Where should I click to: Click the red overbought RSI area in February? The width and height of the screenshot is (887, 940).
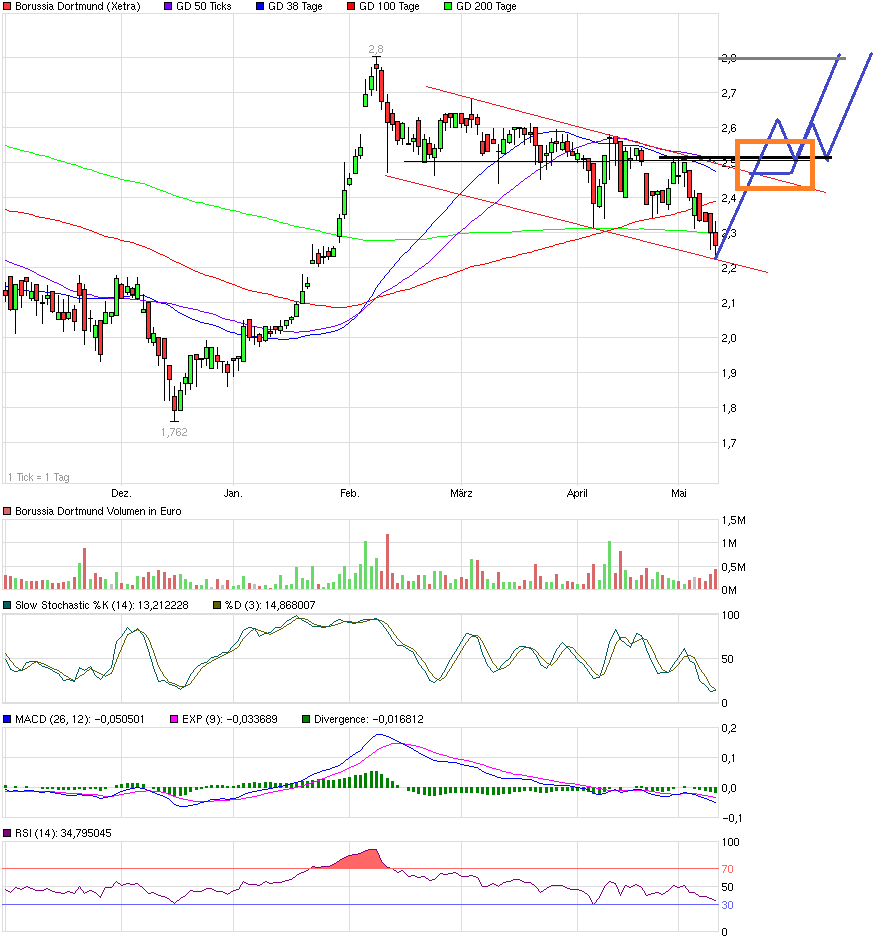pos(359,860)
